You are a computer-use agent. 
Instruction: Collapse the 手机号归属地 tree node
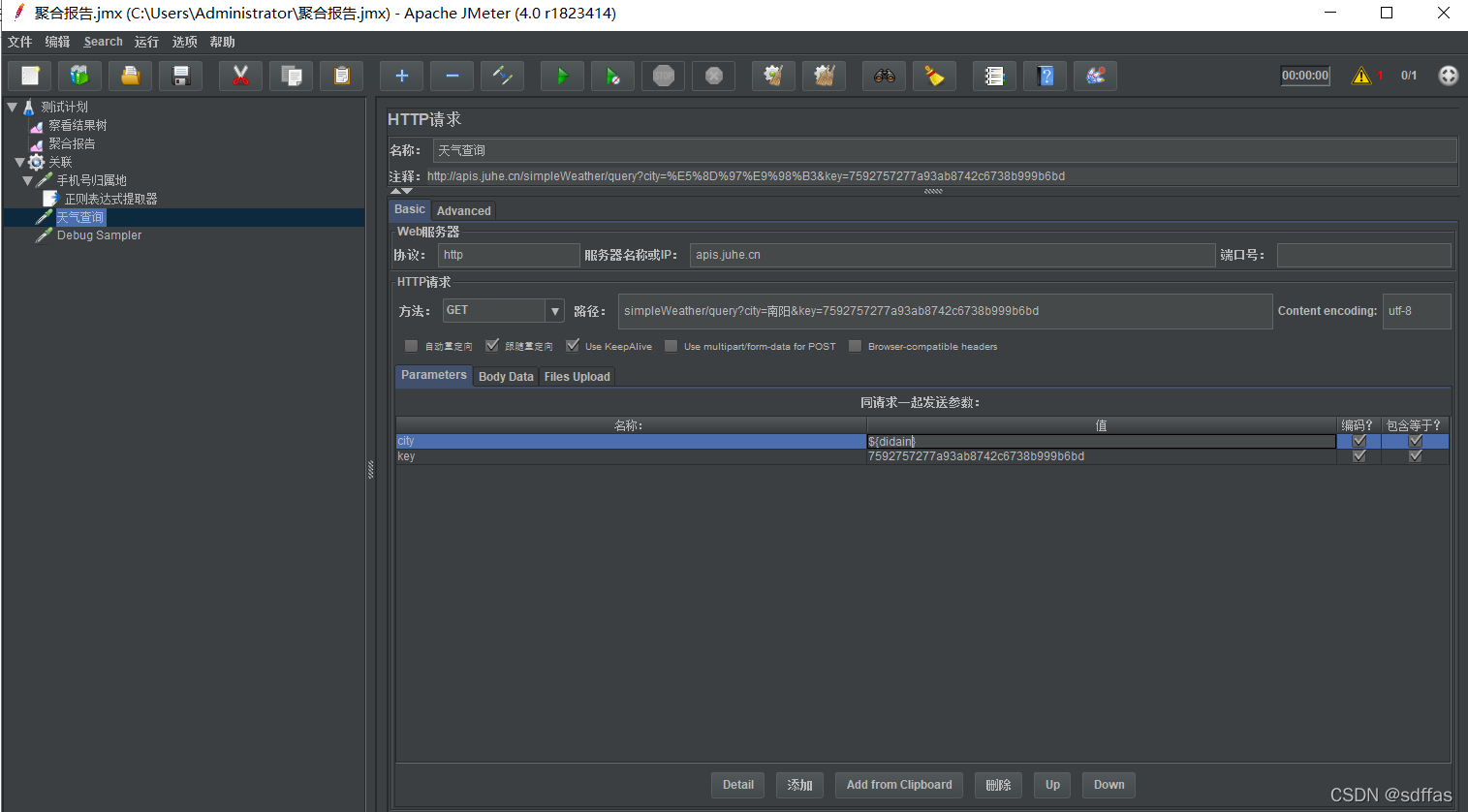pos(27,181)
